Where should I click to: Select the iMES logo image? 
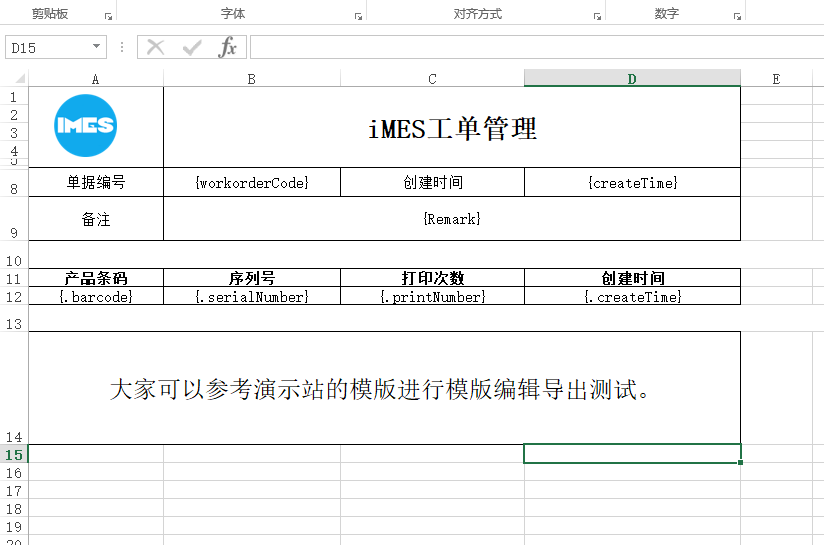click(x=86, y=126)
